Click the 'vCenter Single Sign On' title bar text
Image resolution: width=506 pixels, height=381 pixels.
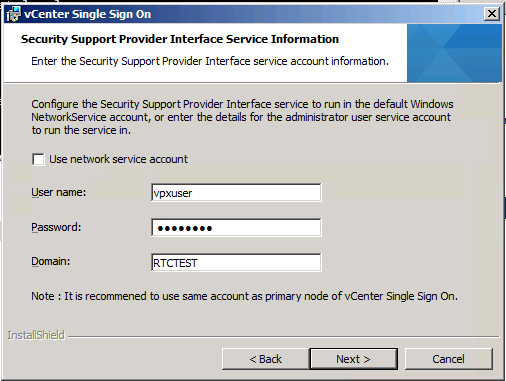(88, 14)
